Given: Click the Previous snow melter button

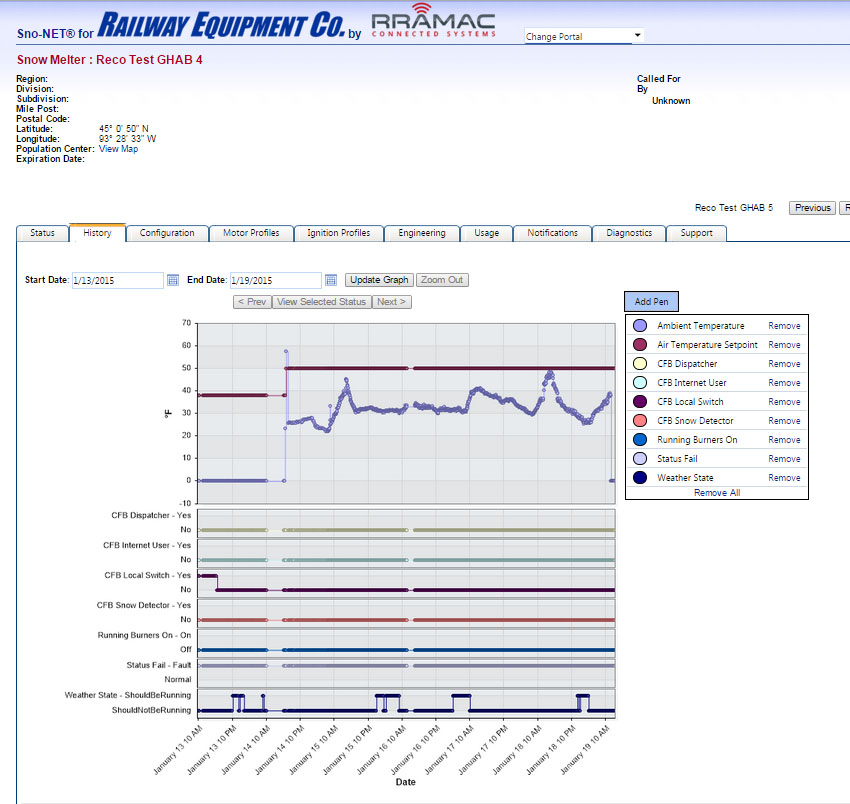Looking at the screenshot, I should click(813, 208).
